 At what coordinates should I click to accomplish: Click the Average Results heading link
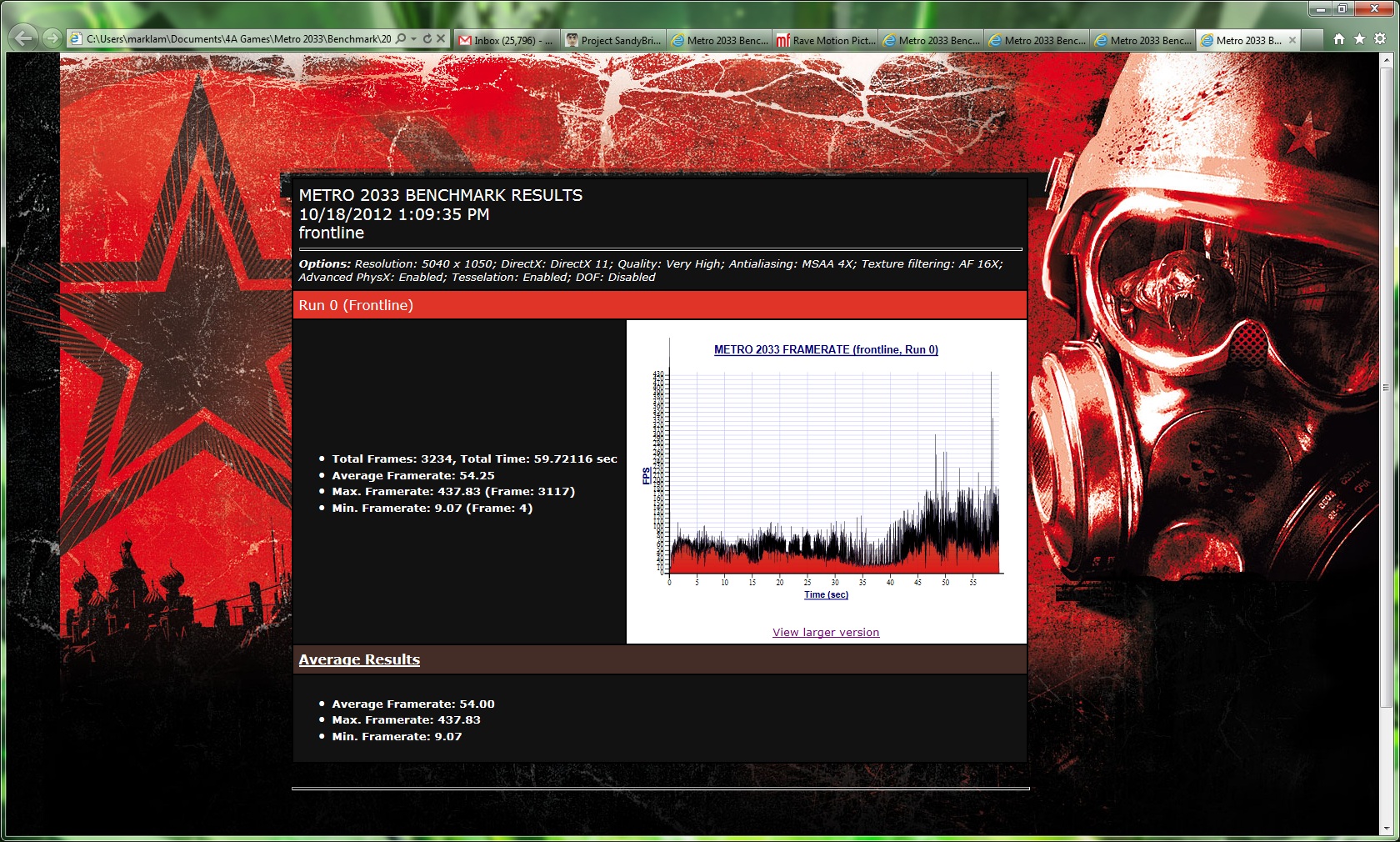[359, 659]
